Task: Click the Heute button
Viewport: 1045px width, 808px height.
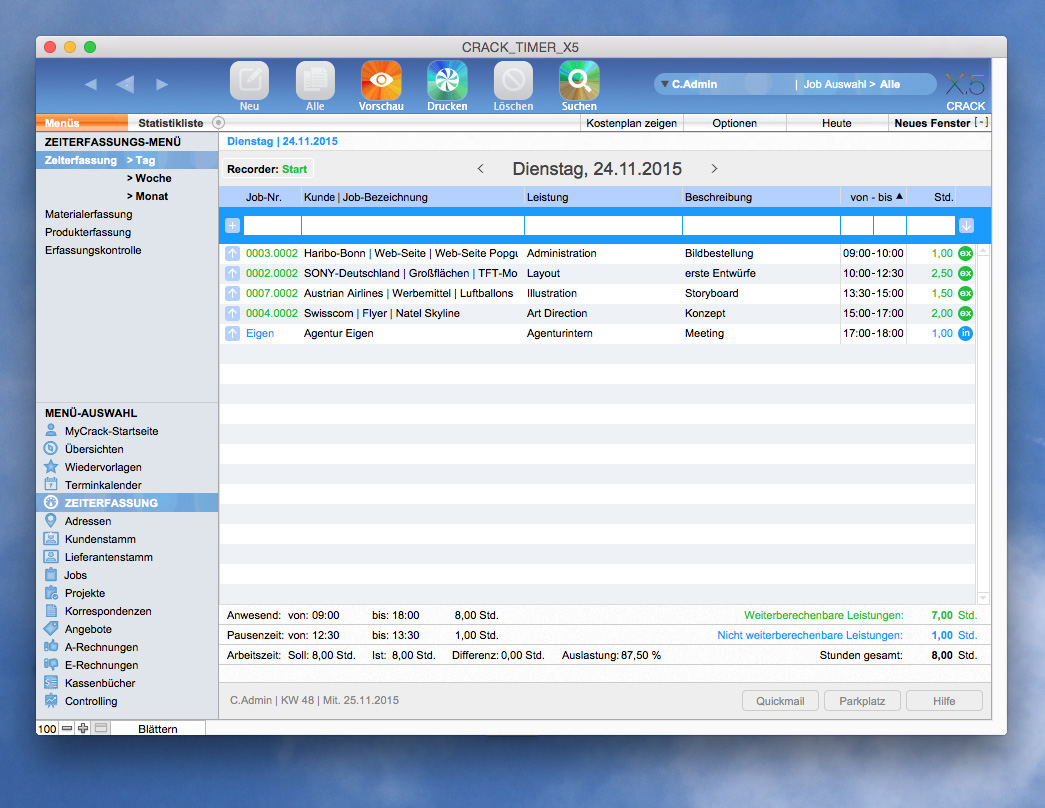Action: (x=837, y=123)
